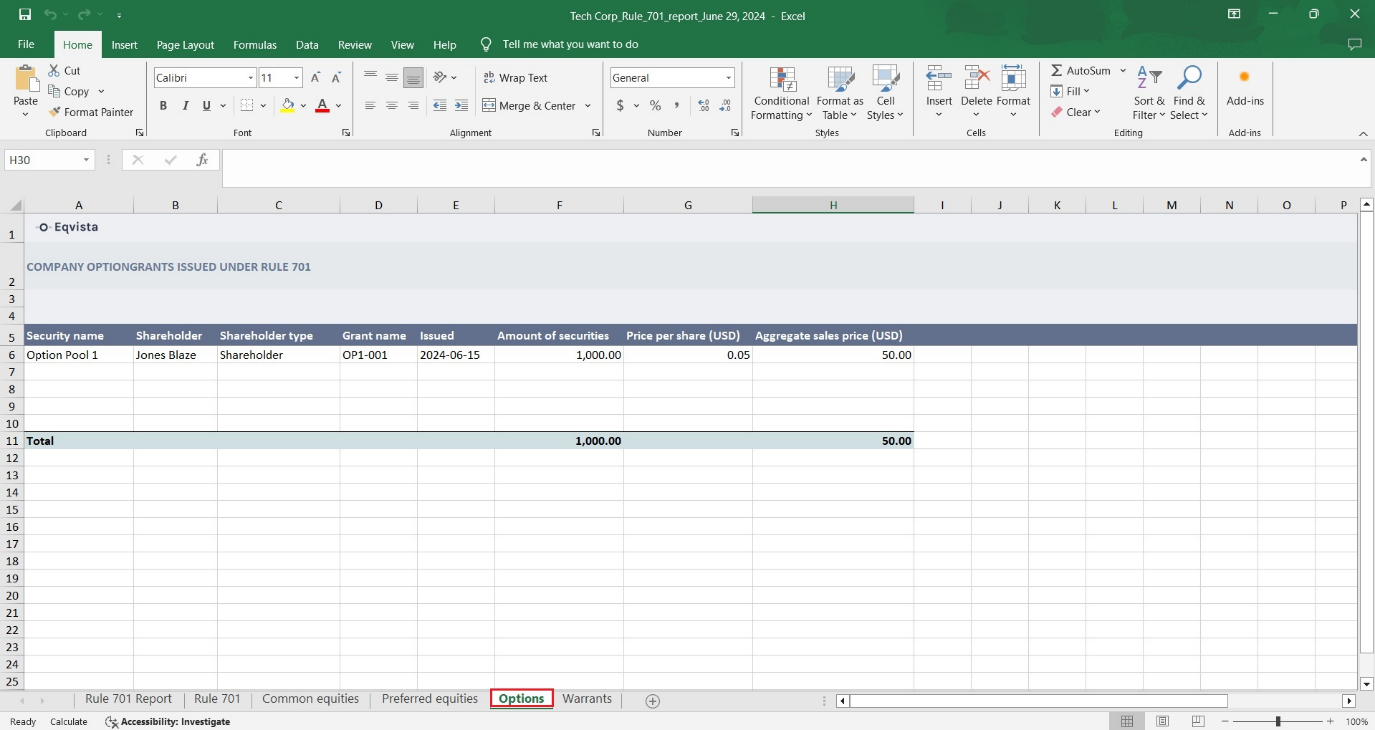Open the File menu
The height and width of the screenshot is (730, 1375).
click(x=26, y=44)
